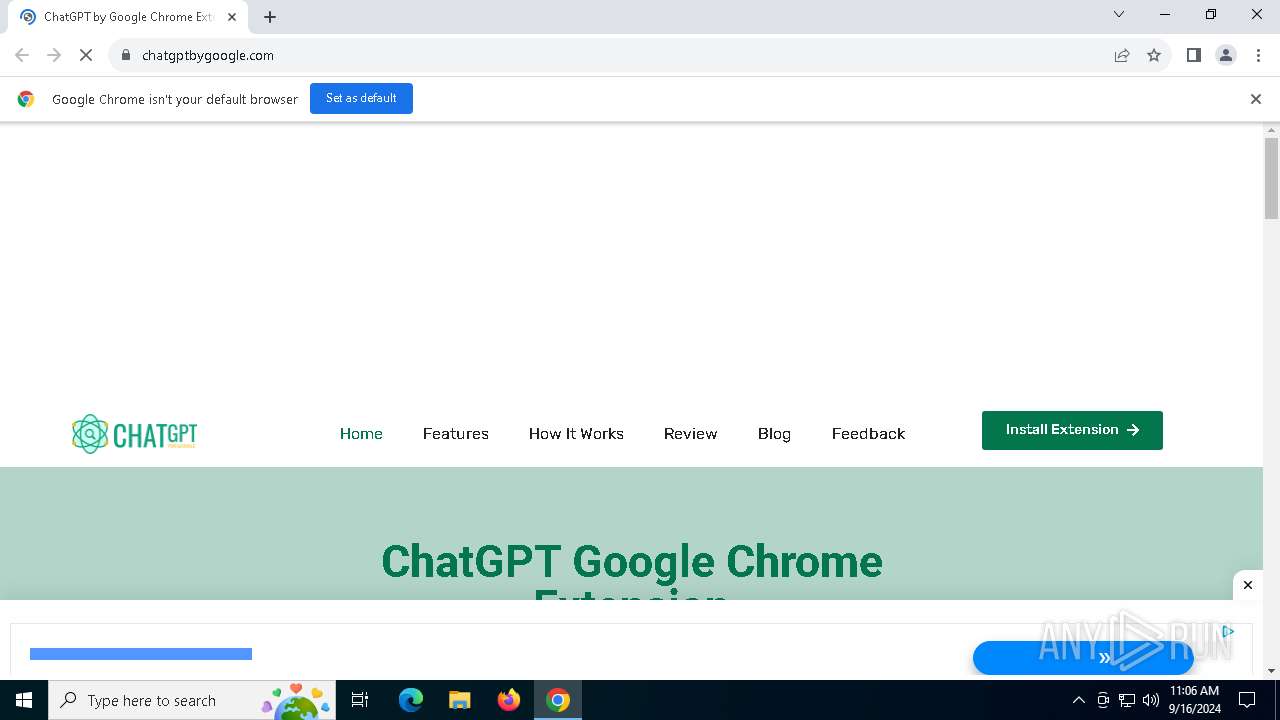
Task: Open the Chrome side panel
Action: coord(1194,55)
